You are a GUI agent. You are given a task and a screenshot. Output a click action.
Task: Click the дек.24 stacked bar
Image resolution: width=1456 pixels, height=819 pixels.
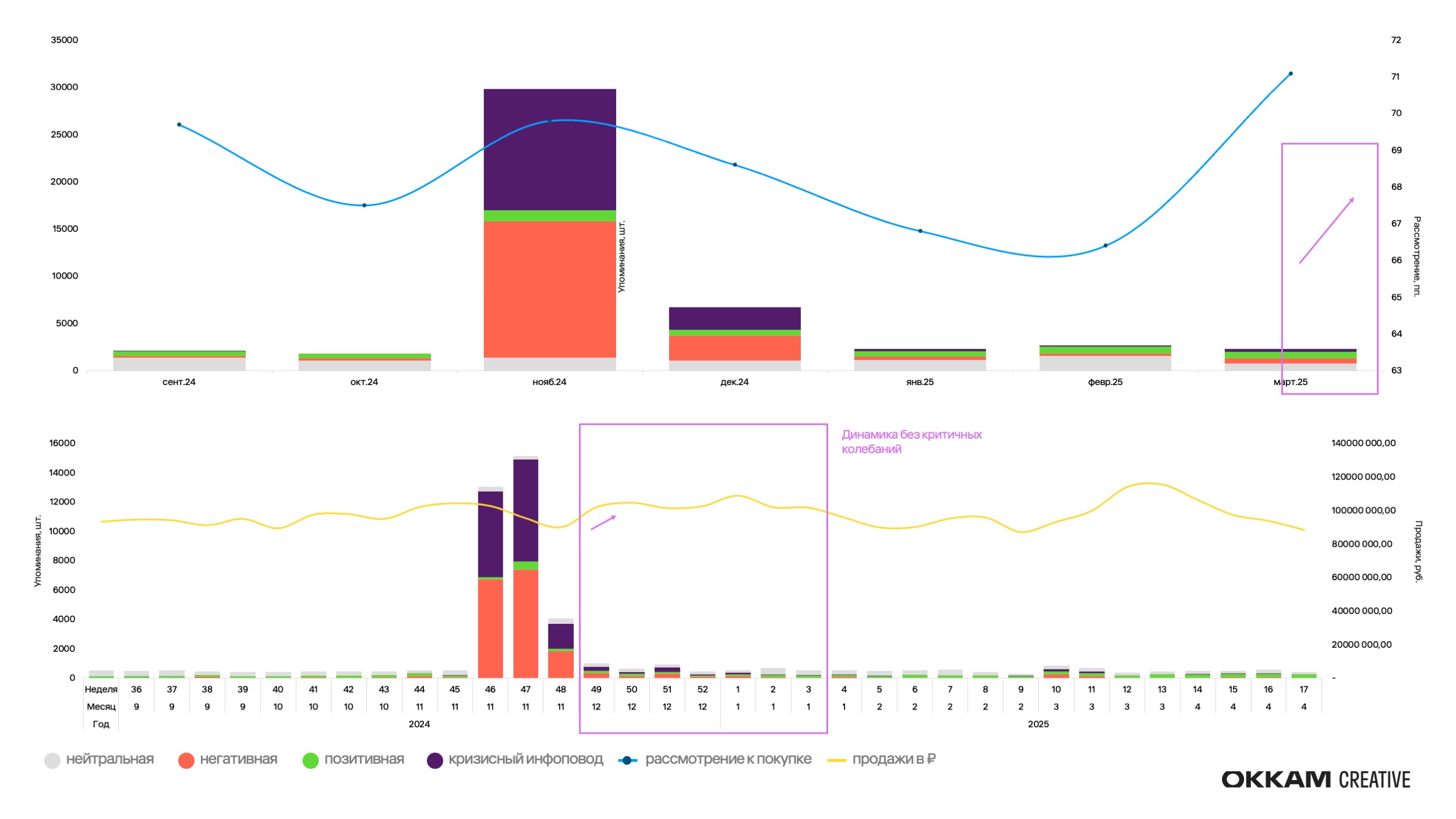click(734, 339)
